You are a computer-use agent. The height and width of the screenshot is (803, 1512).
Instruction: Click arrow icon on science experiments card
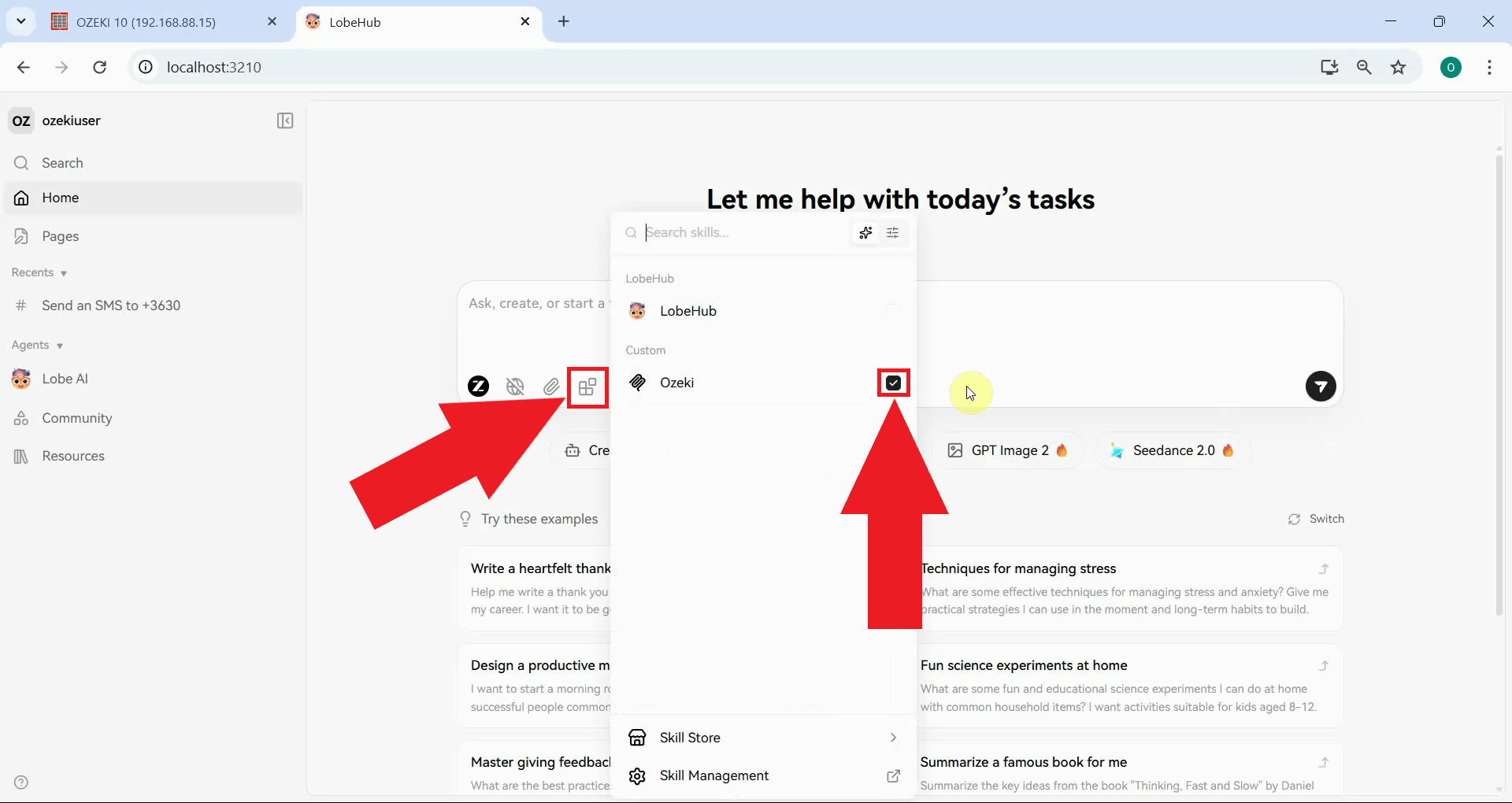(1324, 665)
